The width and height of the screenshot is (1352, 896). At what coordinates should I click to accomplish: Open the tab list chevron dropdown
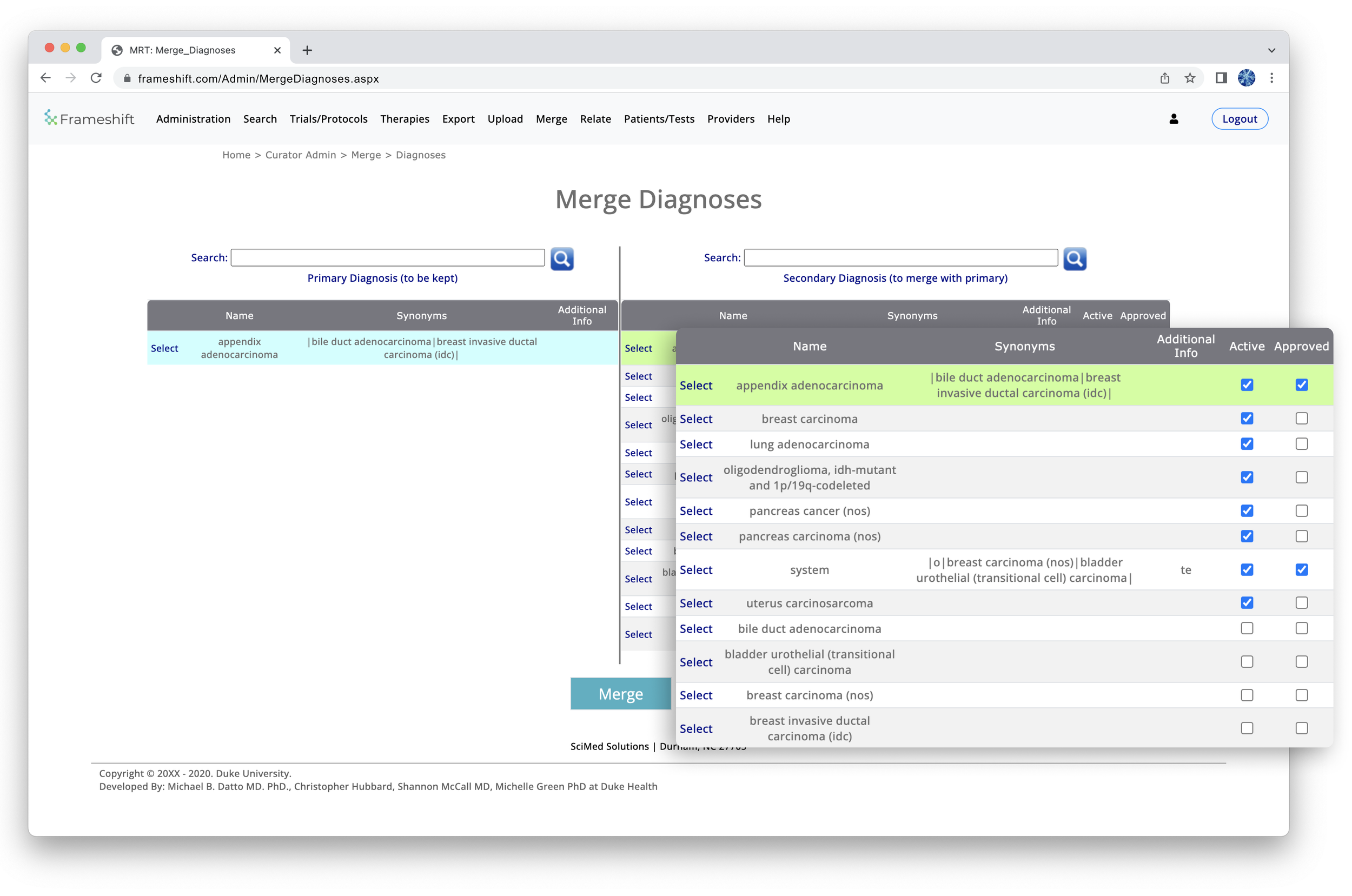[x=1271, y=50]
